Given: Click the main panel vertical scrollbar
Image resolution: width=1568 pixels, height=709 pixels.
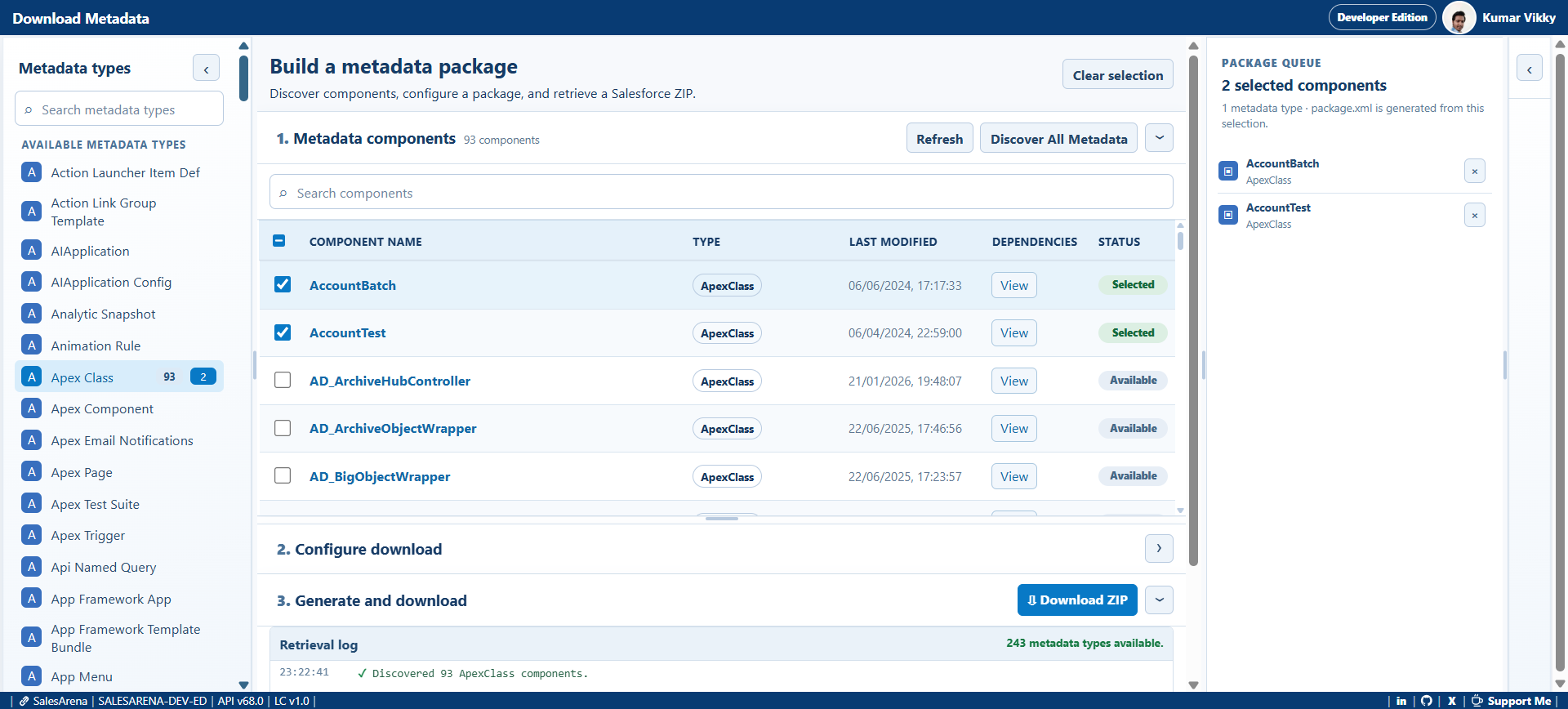Looking at the screenshot, I should pyautogui.click(x=1193, y=310).
